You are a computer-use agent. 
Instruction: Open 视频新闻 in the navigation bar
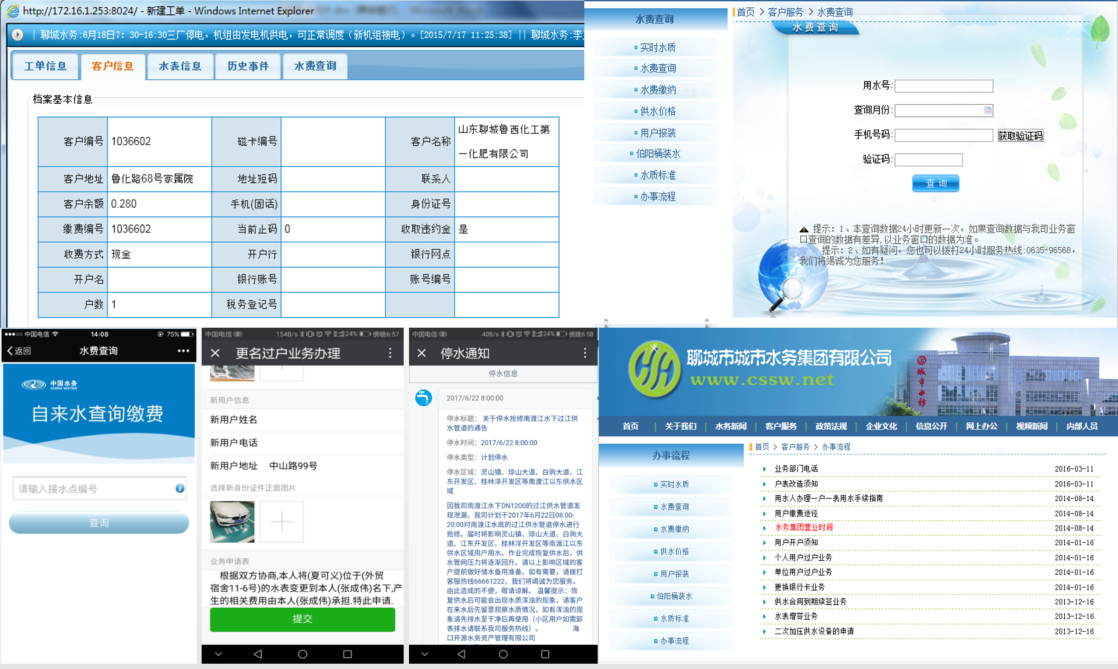[1032, 427]
